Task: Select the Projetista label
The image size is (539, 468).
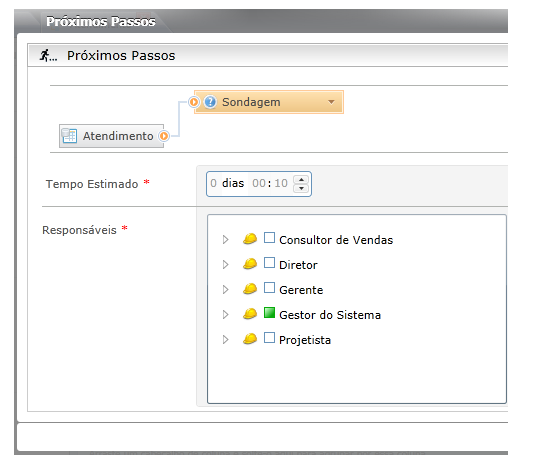Action: click(305, 340)
